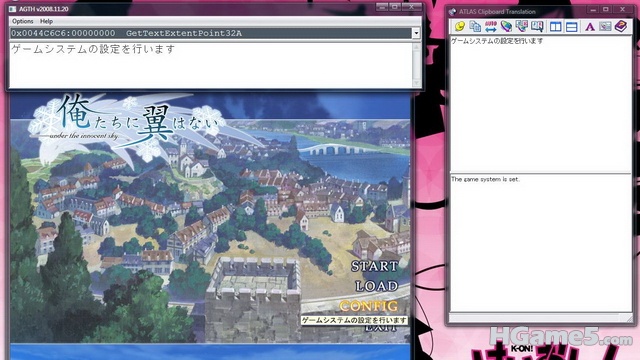The height and width of the screenshot is (360, 640).
Task: Click the copy documents icon in ATLAS
Action: point(475,27)
